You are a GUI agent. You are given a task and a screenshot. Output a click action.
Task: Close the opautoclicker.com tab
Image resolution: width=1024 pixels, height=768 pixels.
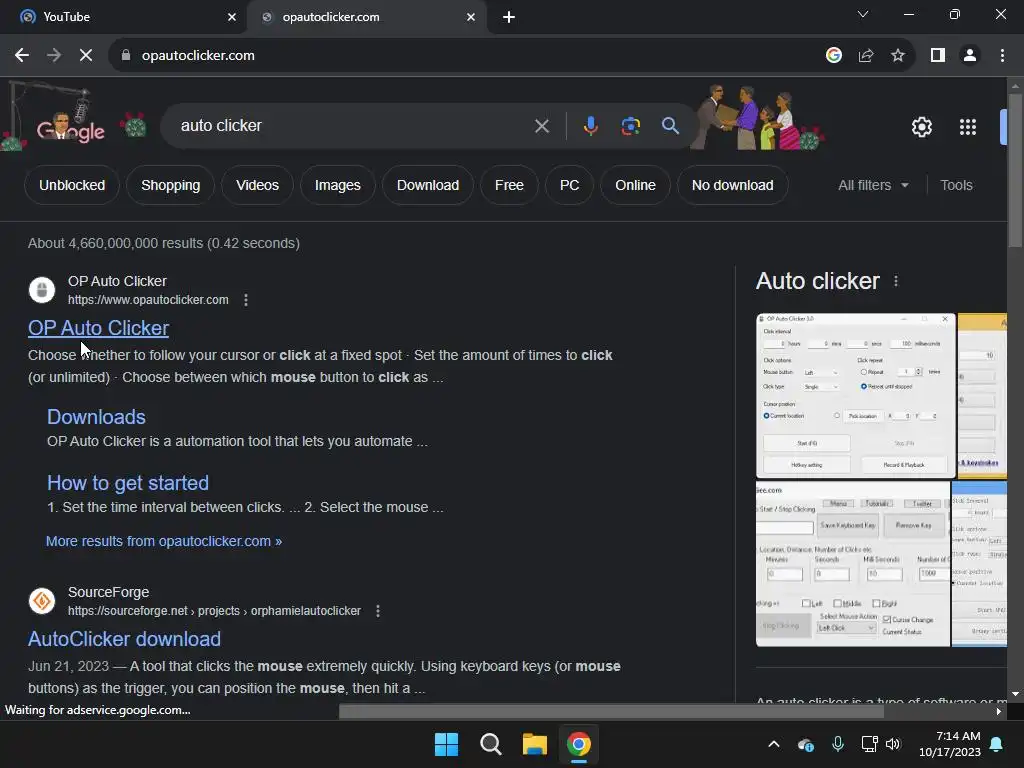coord(471,17)
